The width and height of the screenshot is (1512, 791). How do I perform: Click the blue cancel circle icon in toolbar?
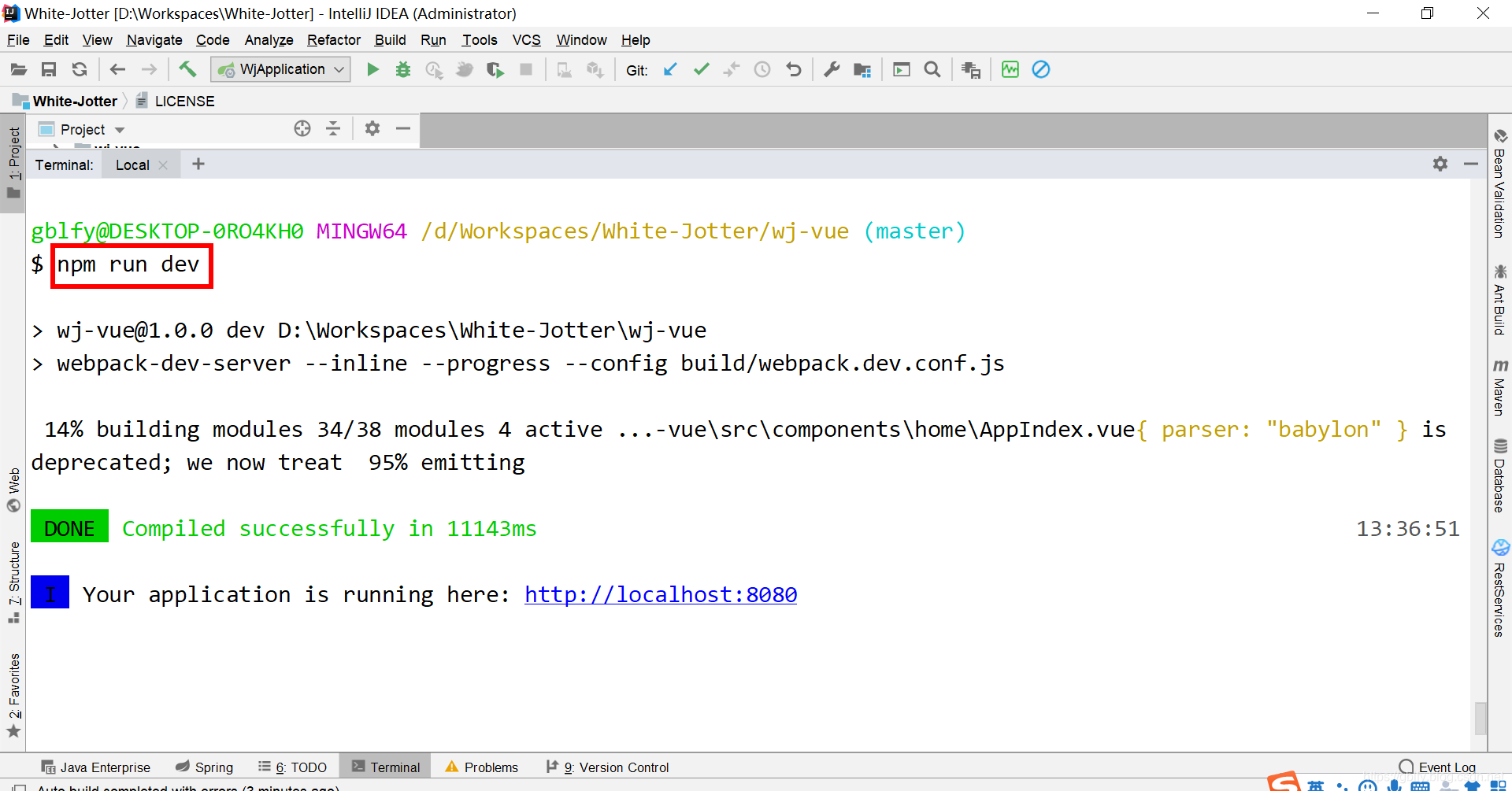1041,70
